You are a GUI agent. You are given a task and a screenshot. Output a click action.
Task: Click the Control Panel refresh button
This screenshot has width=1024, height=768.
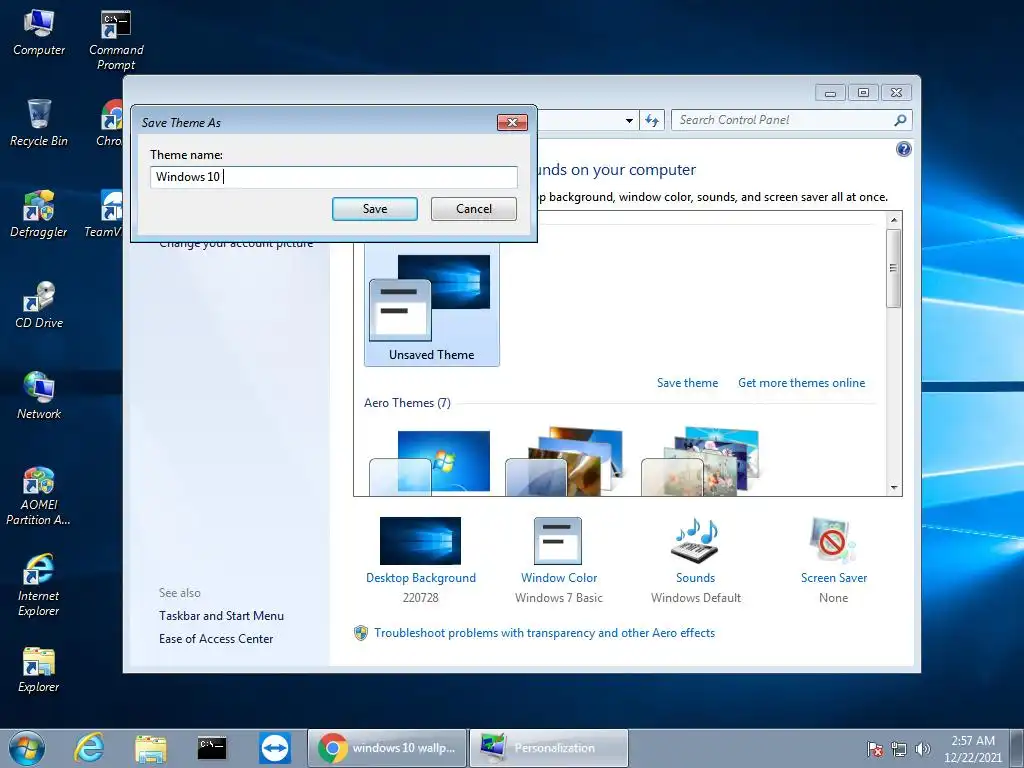[x=652, y=120]
